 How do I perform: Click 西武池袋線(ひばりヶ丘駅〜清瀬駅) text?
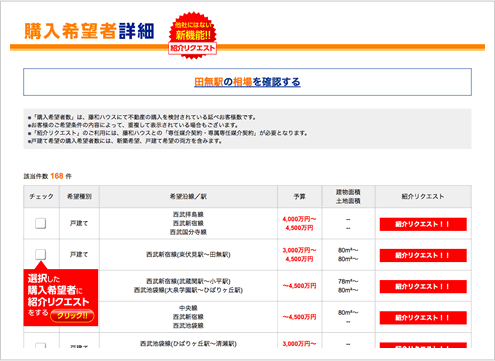point(188,344)
